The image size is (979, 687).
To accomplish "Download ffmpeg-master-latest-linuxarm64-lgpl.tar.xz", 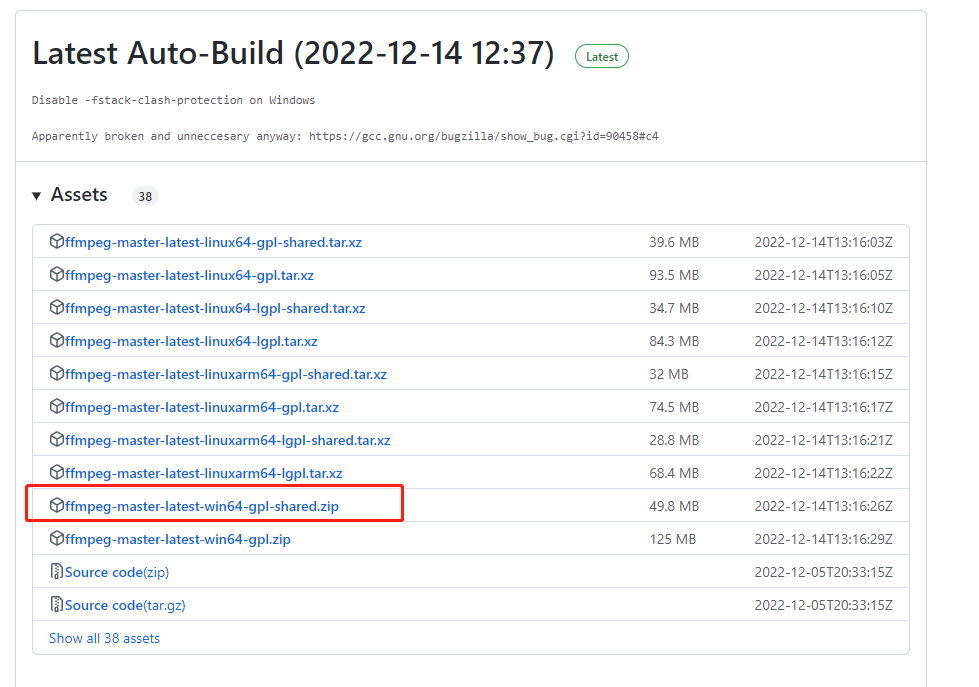I will click(204, 473).
